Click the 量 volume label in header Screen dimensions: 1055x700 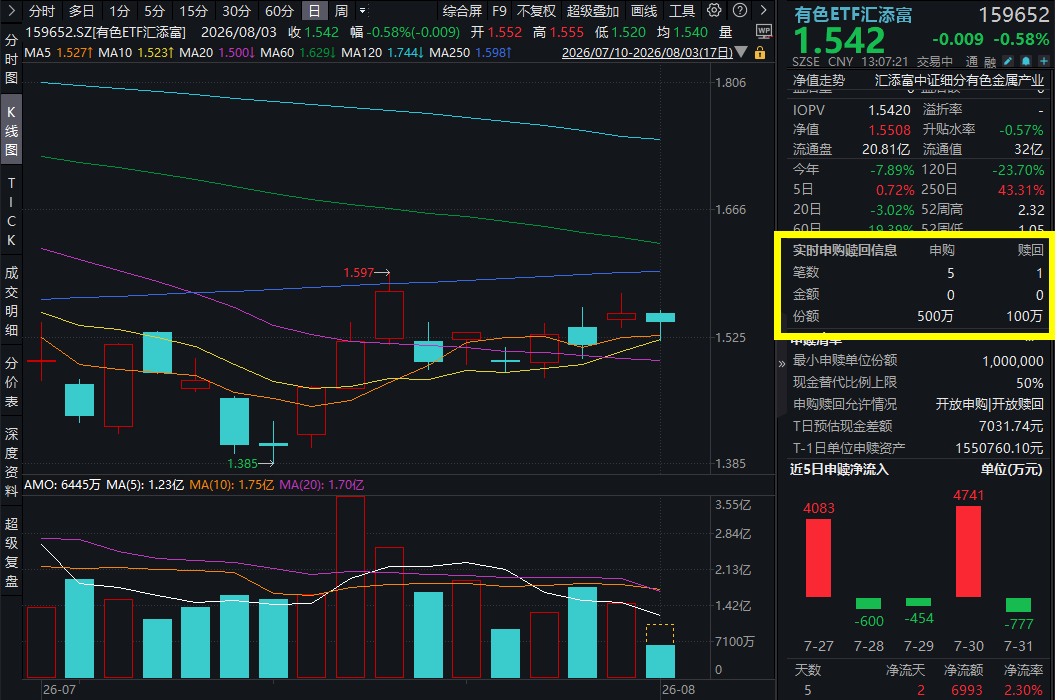(725, 32)
